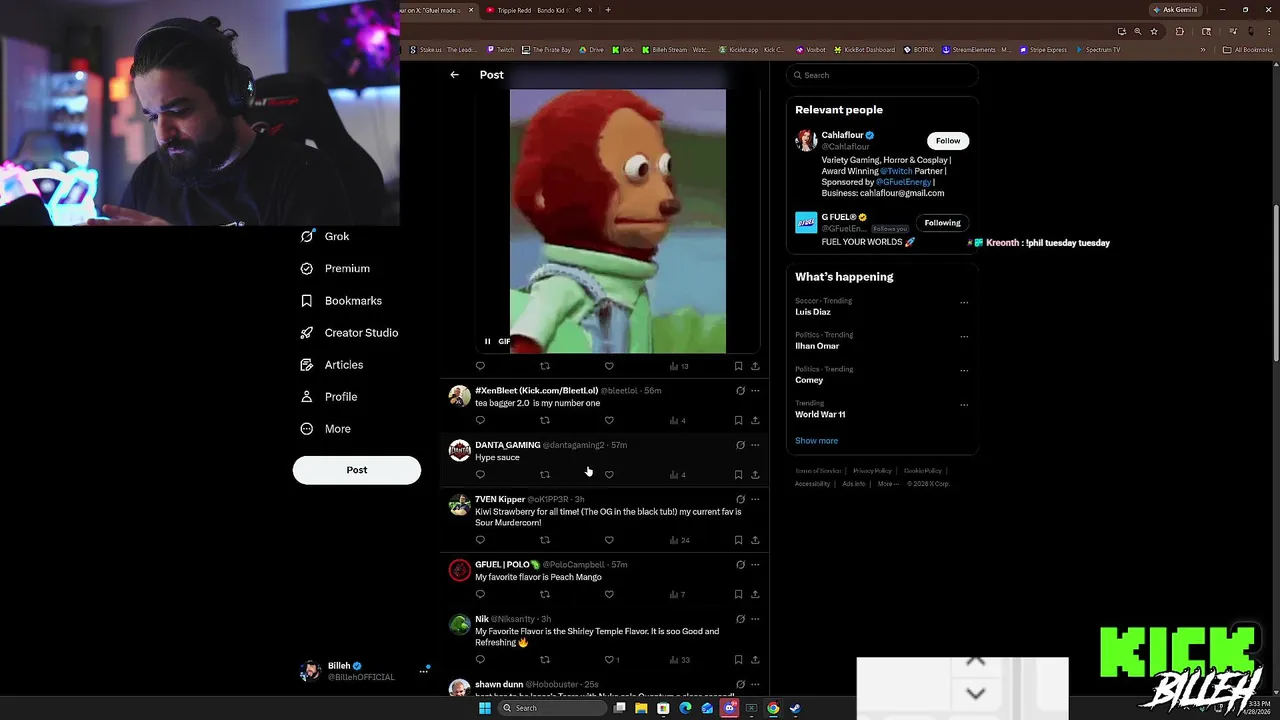Open account menu dots beside Billeh
1280x720 pixels.
[424, 671]
